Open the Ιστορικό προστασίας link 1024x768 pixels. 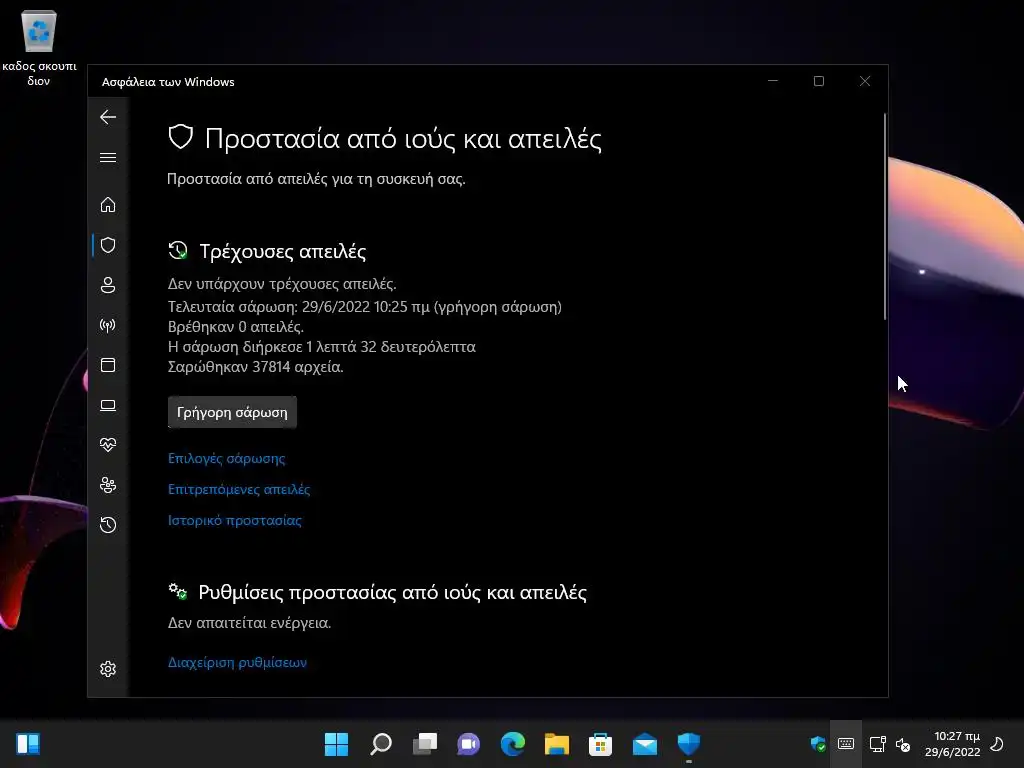234,520
